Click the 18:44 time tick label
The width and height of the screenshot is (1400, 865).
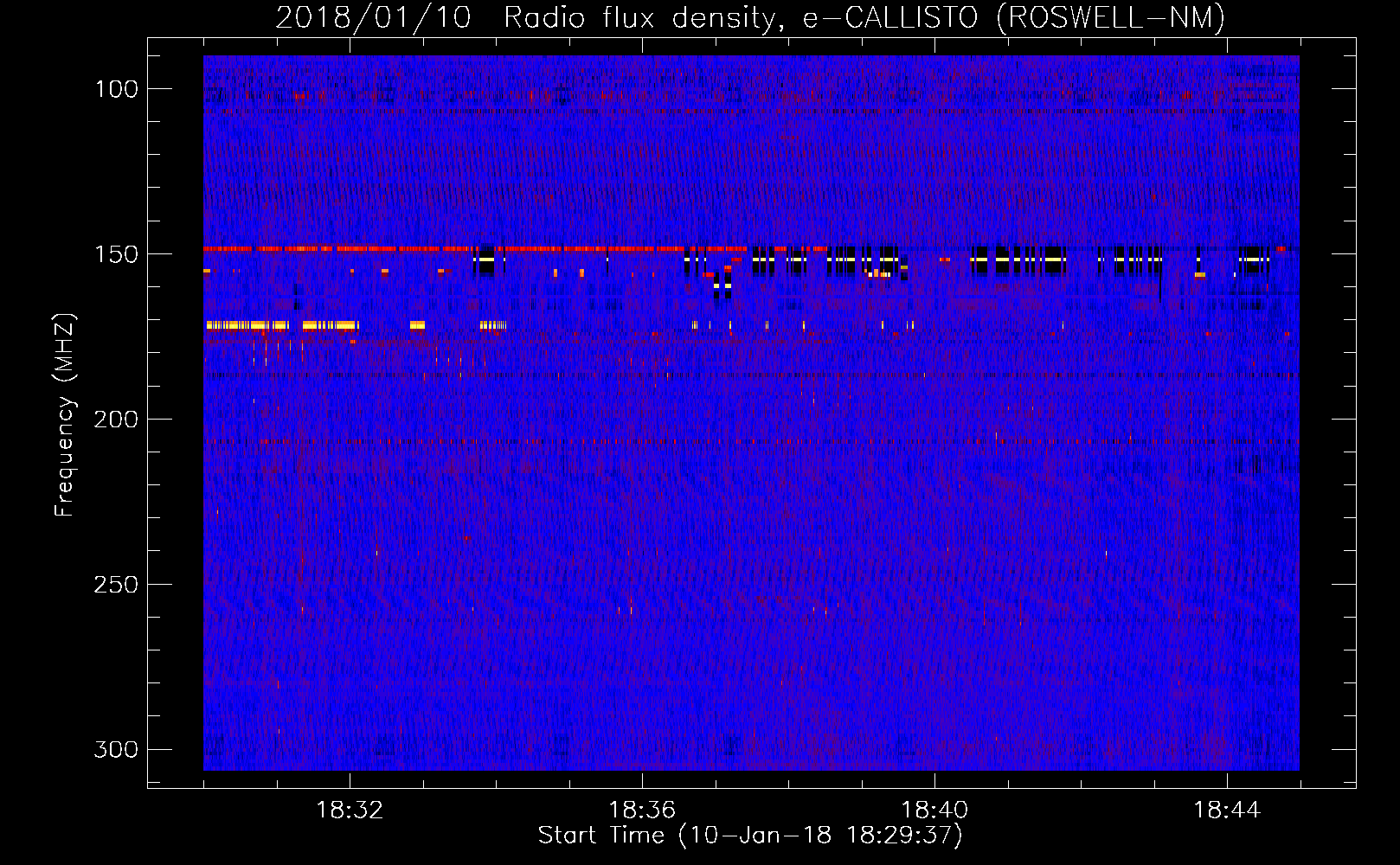pos(1227,811)
